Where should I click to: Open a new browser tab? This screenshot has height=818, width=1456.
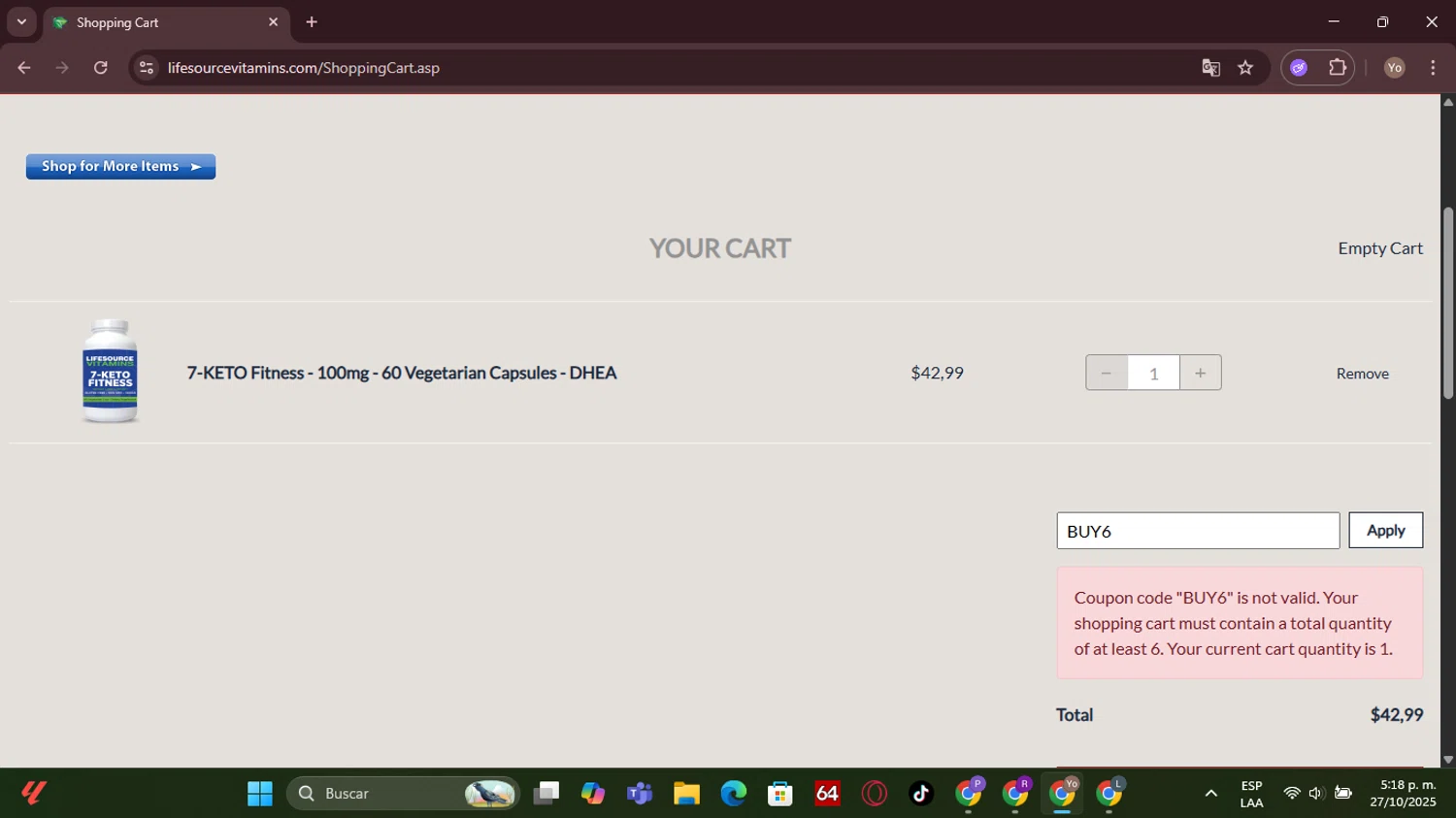[312, 22]
